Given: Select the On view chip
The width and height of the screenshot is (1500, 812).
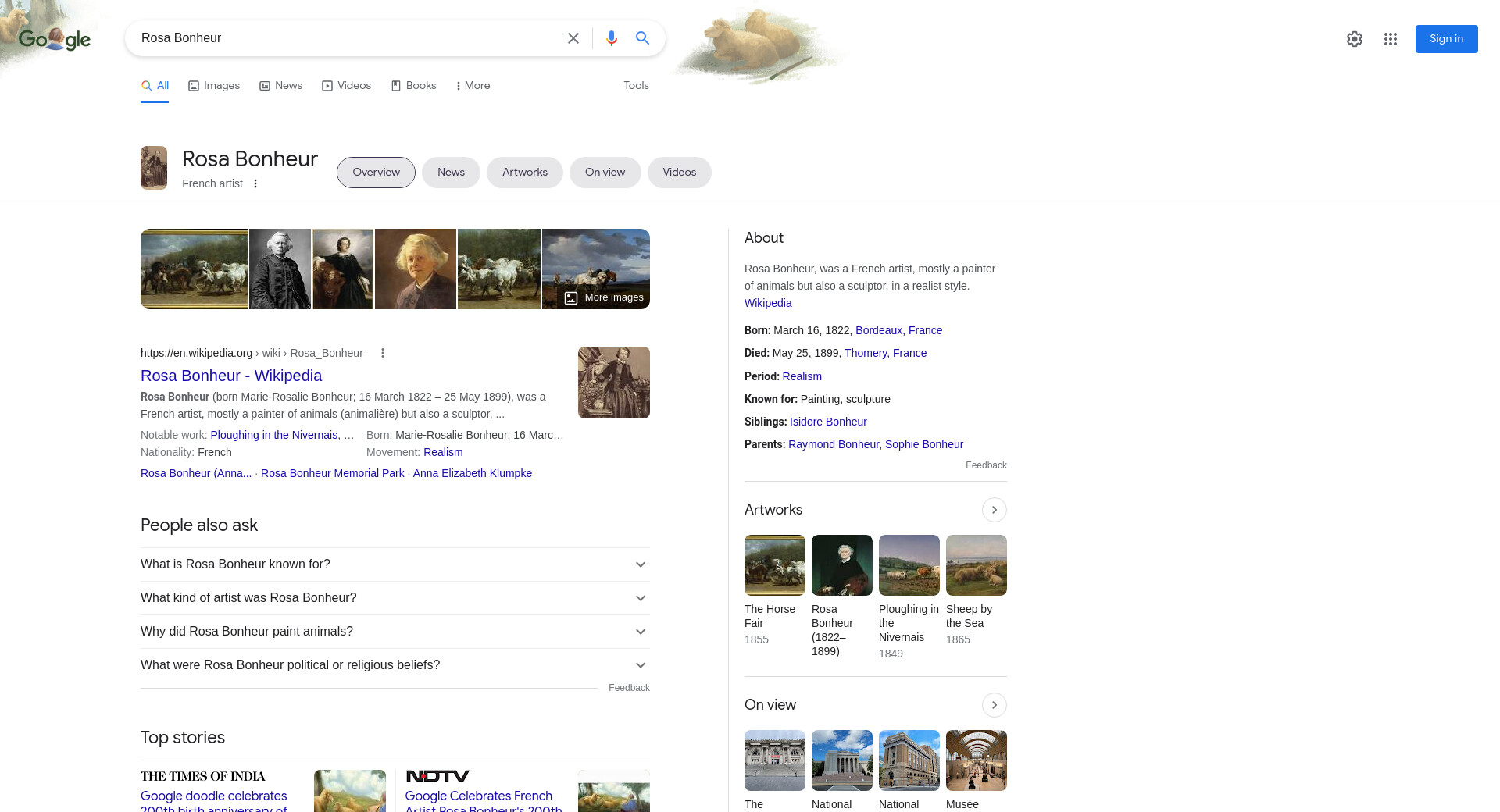Looking at the screenshot, I should [x=605, y=173].
